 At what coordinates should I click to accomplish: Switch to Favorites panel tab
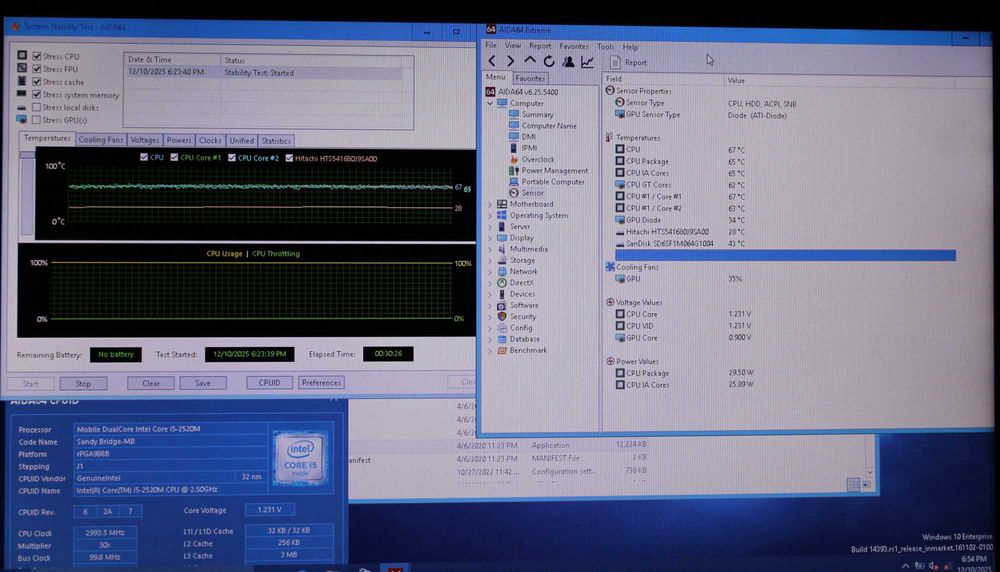(x=530, y=78)
